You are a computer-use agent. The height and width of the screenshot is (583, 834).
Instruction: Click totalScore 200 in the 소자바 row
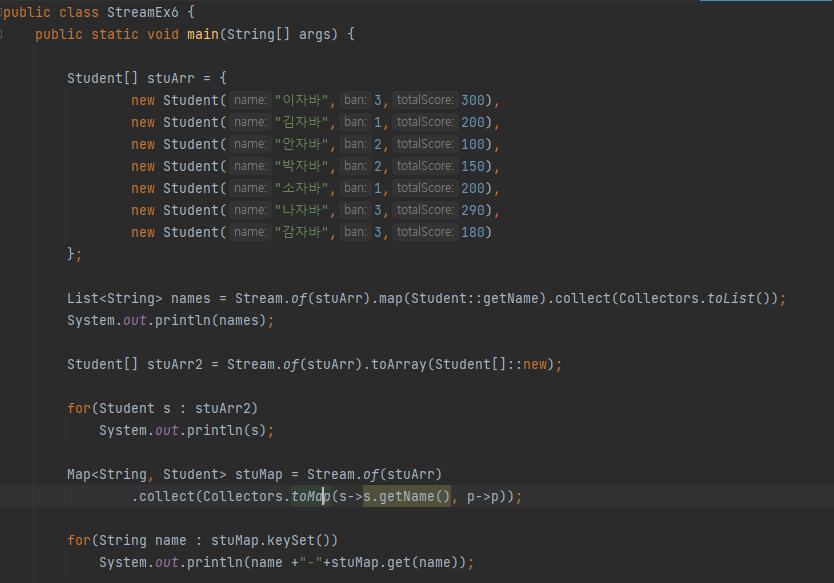click(473, 188)
